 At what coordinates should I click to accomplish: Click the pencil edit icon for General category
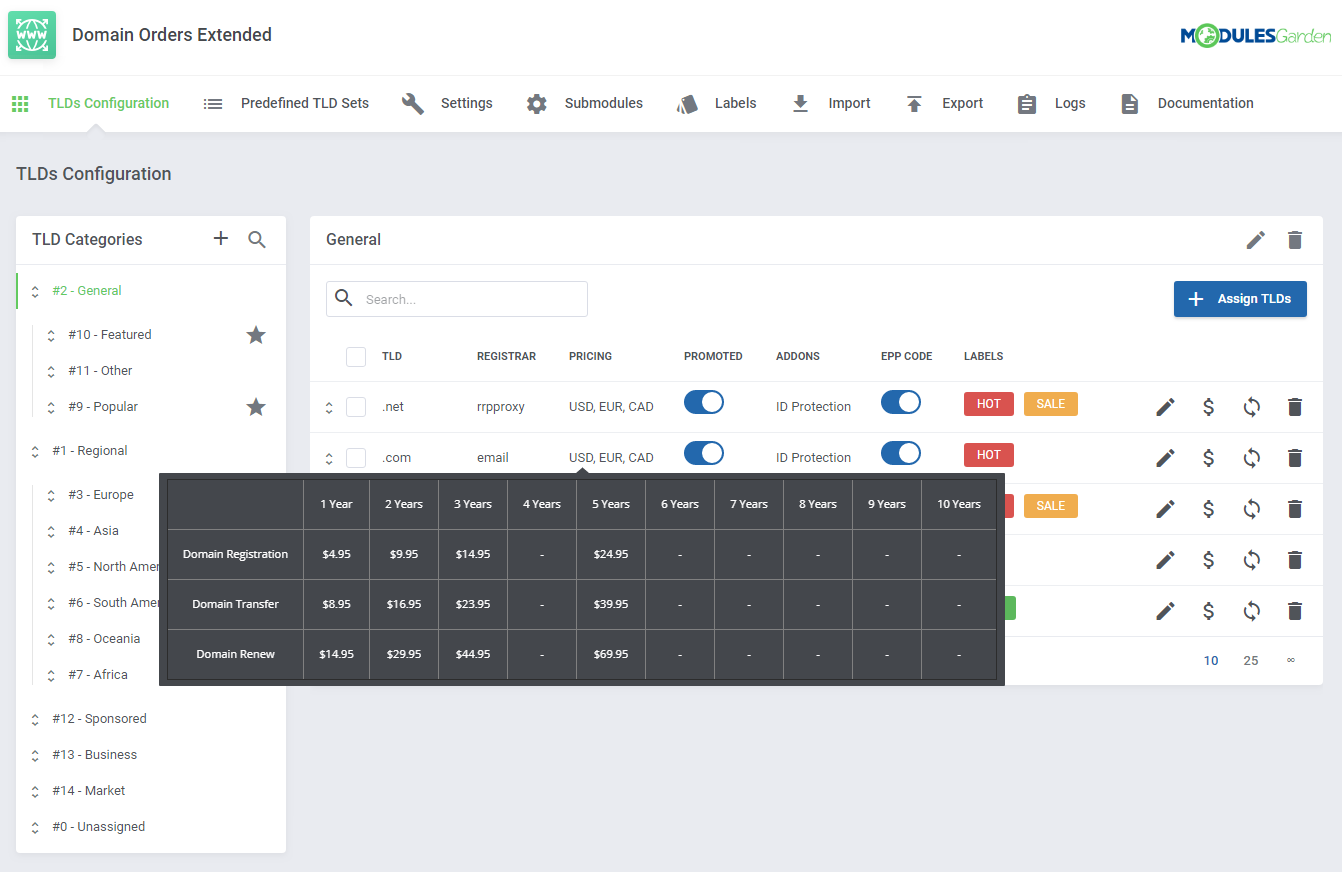pos(1256,240)
